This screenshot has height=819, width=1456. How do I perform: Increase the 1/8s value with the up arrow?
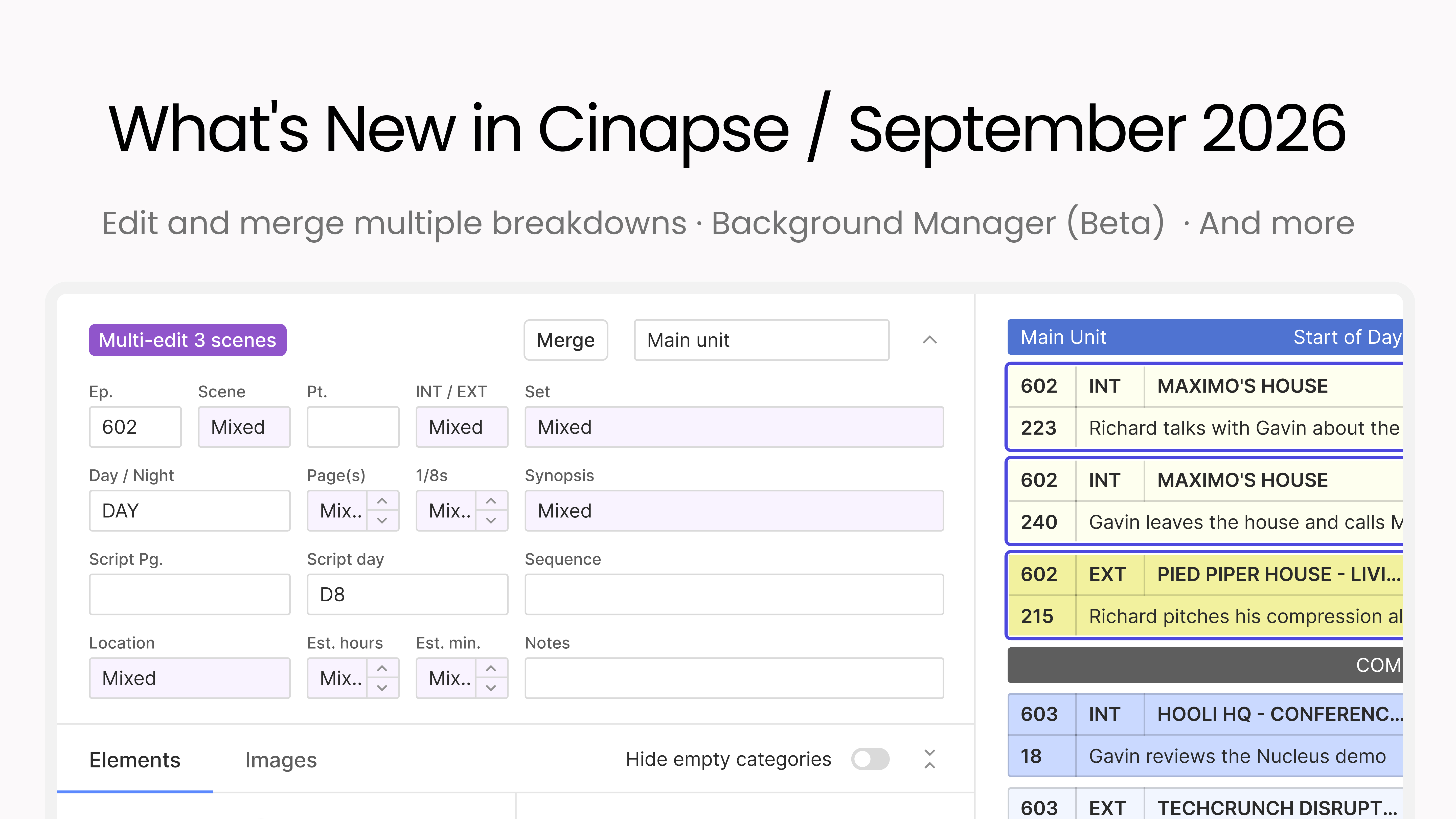point(491,501)
